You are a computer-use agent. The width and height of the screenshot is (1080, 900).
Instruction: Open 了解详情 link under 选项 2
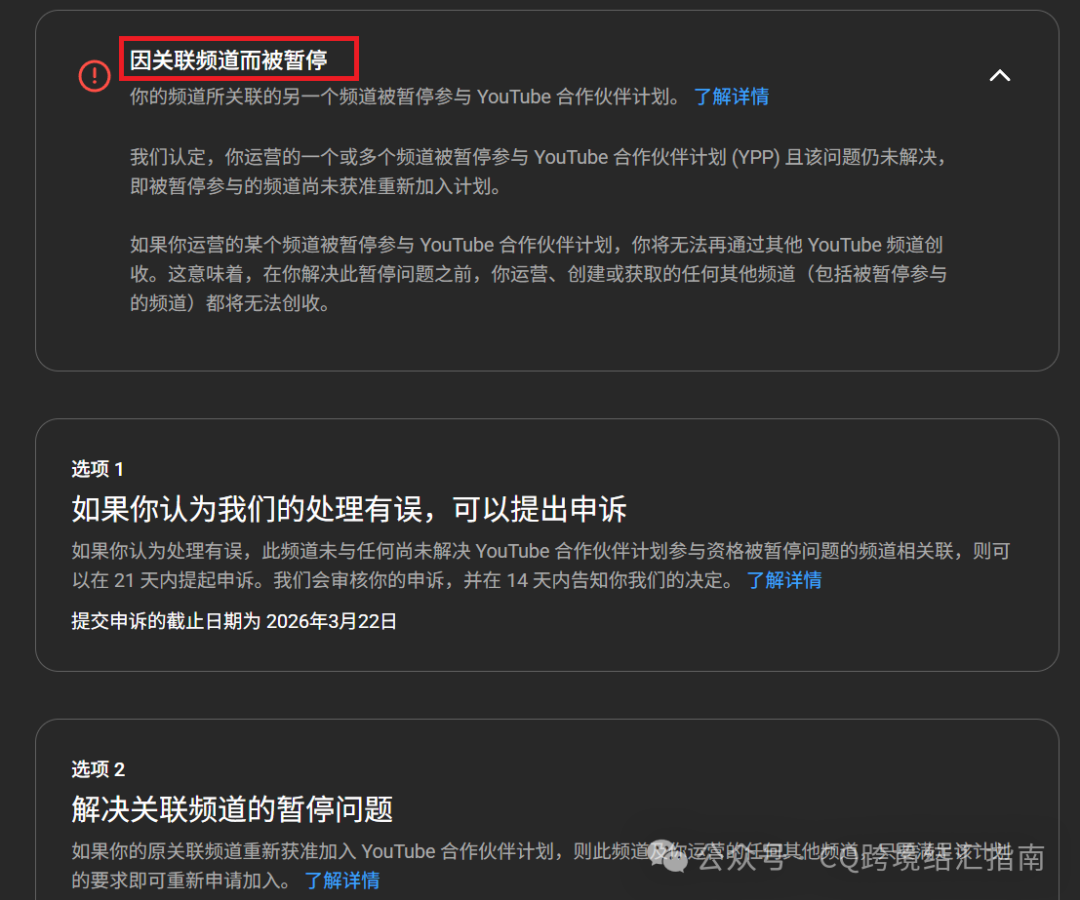click(342, 881)
